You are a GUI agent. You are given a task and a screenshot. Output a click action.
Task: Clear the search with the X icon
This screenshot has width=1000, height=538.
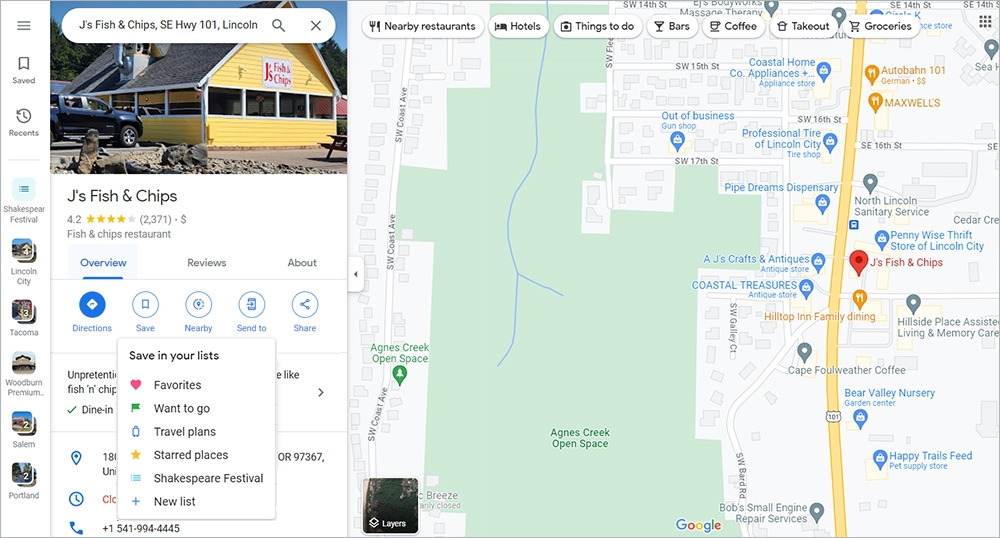point(316,25)
